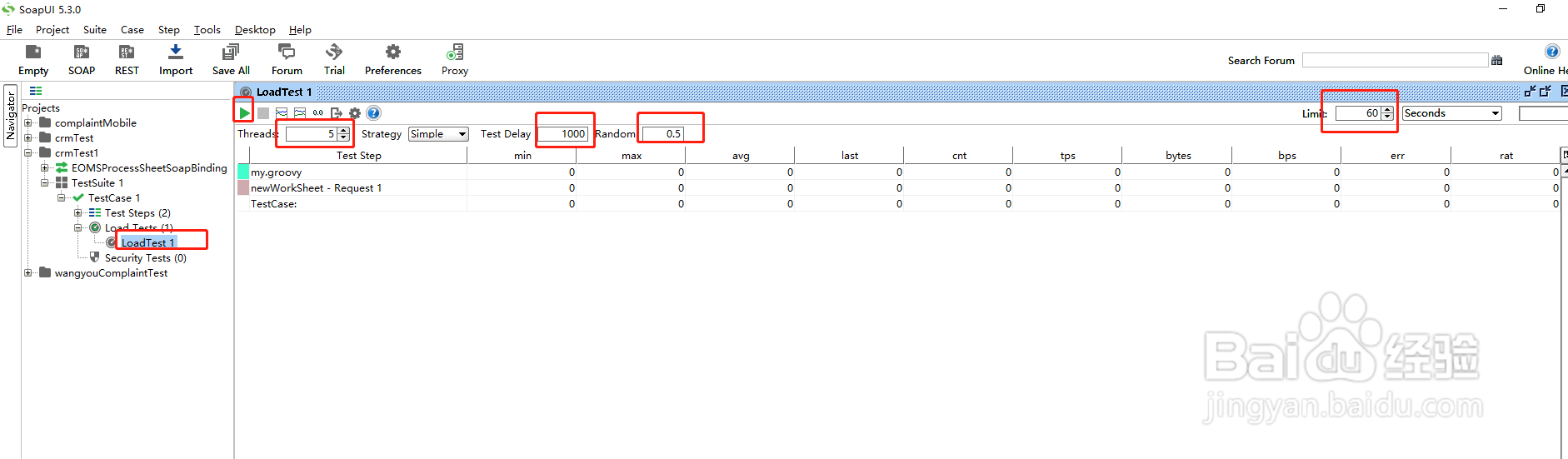Toggle navigator tree view mode icon
1568x459 pixels.
tap(36, 91)
